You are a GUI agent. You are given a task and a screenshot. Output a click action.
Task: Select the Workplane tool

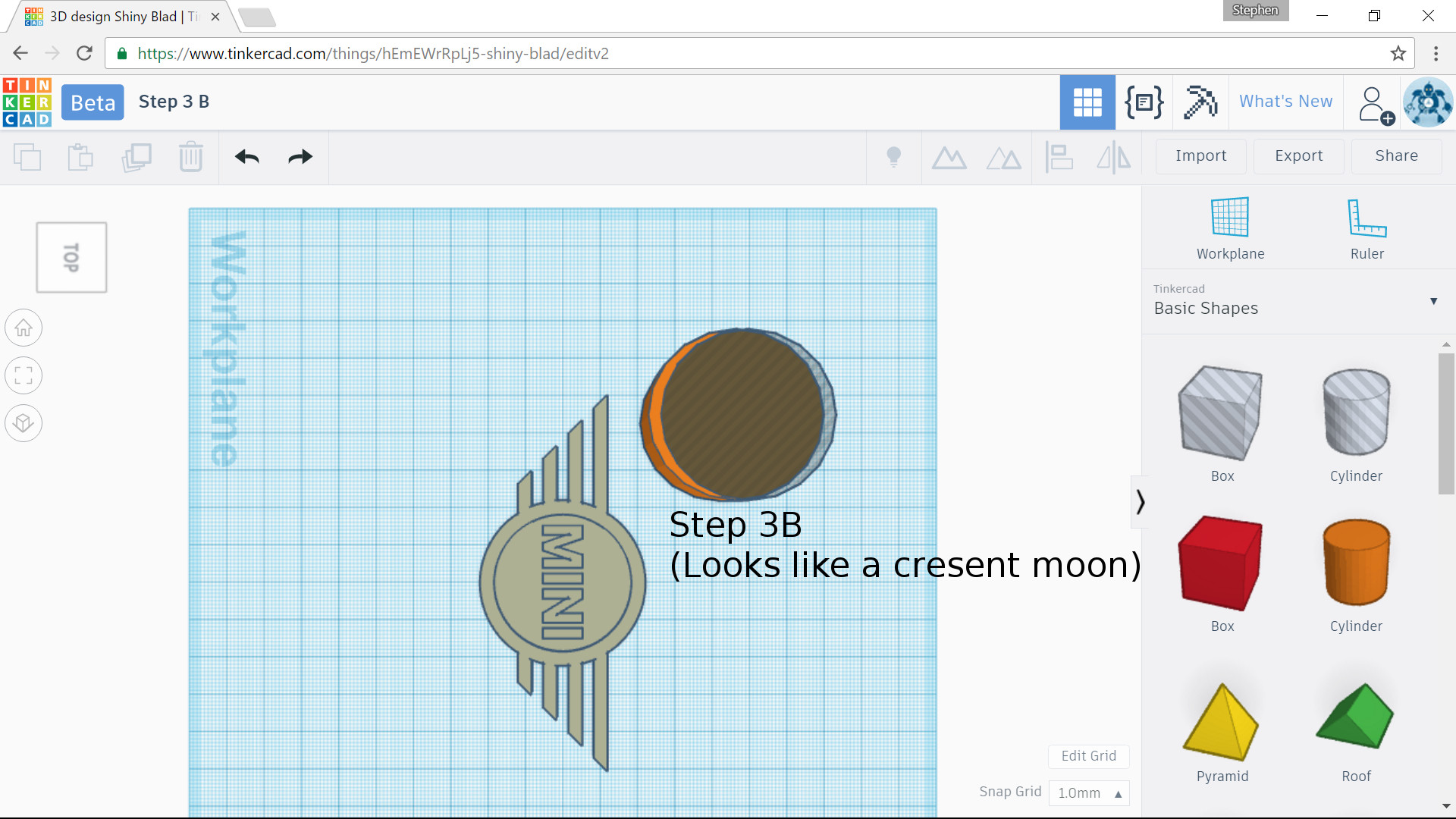1230,228
